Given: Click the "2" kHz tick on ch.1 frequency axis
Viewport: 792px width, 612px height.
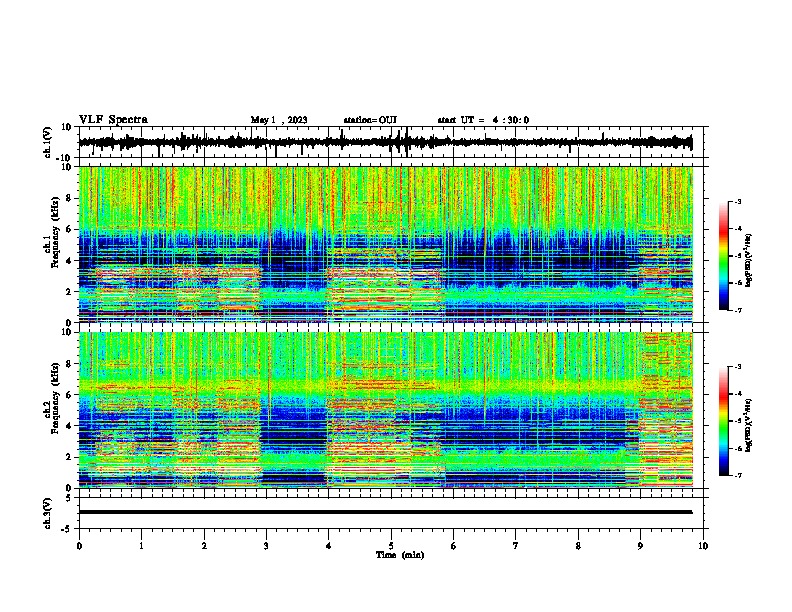Looking at the screenshot, I should point(69,291).
